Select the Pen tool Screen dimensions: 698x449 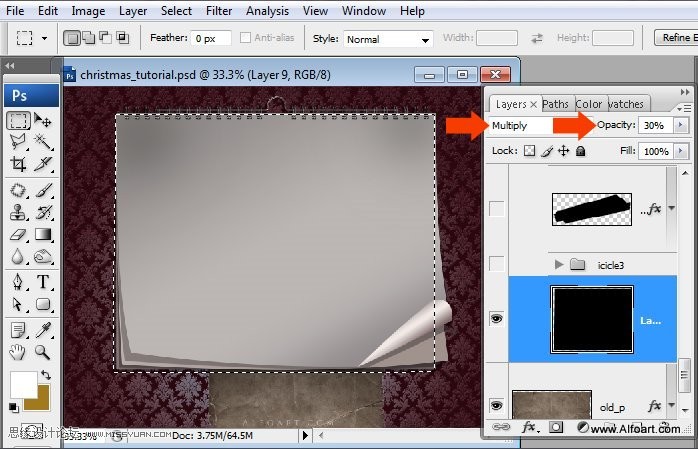18,282
